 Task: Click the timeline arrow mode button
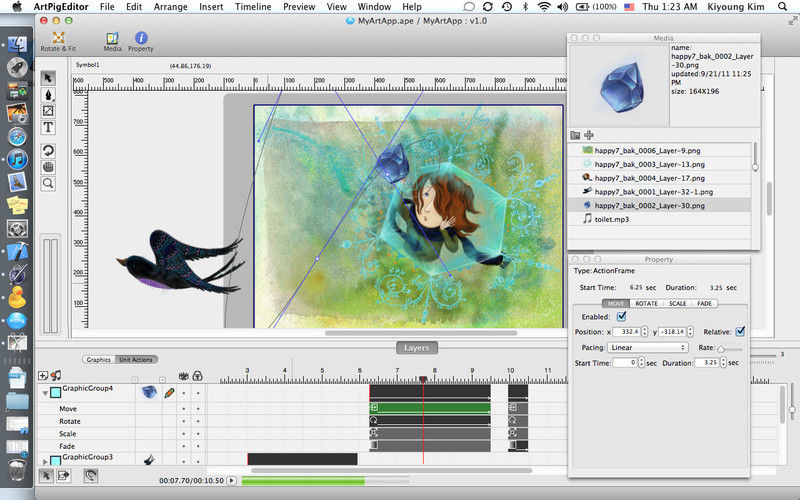click(x=46, y=476)
